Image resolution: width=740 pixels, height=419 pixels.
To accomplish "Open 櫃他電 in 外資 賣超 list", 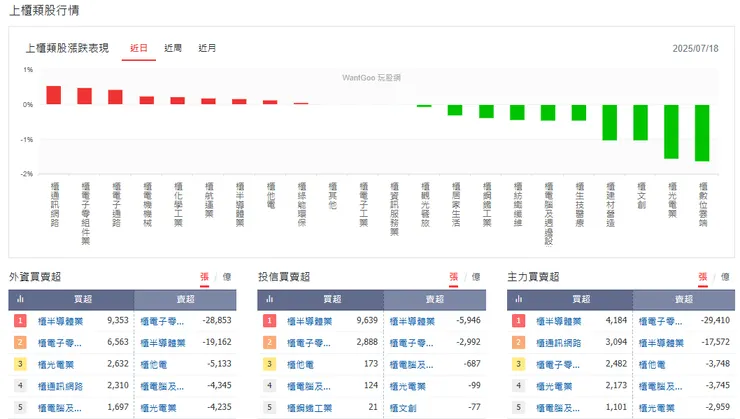I will pos(154,365).
